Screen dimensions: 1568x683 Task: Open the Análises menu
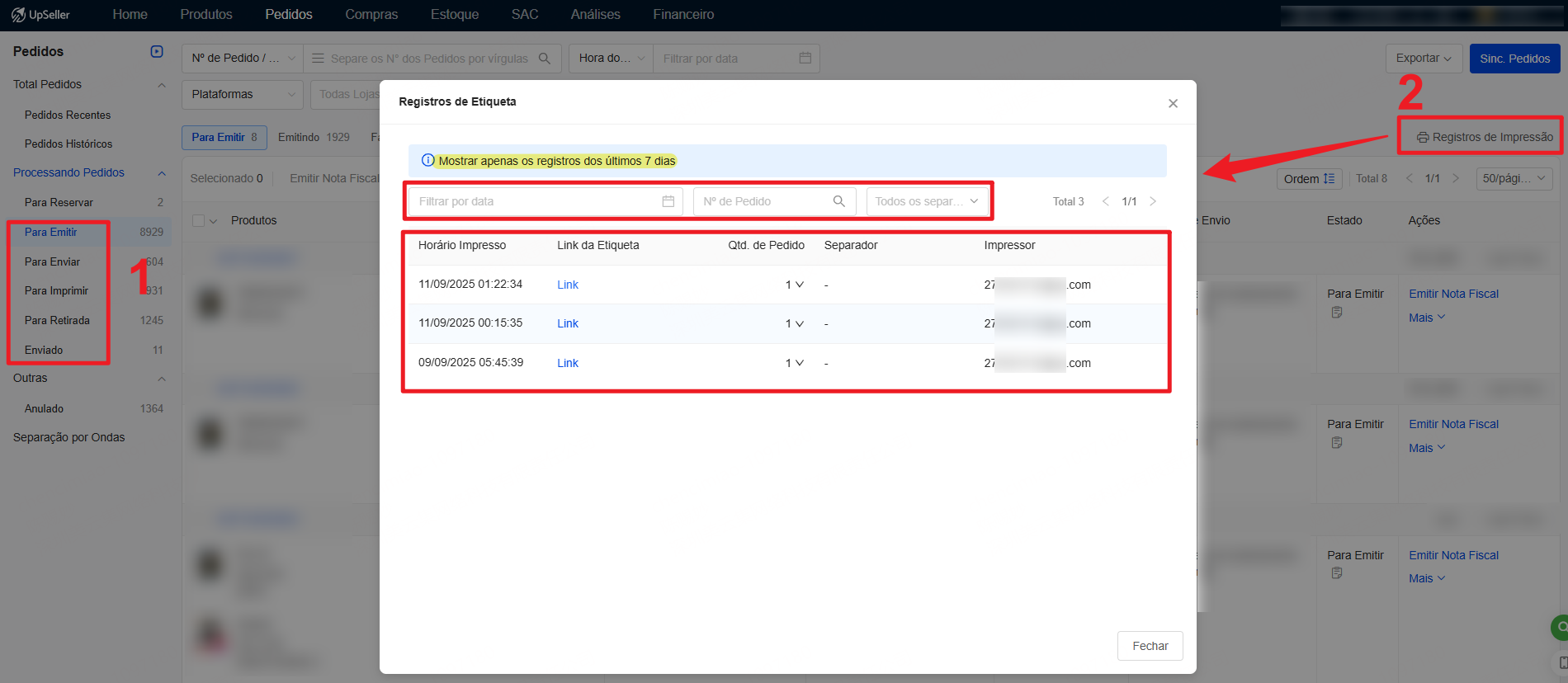tap(595, 15)
